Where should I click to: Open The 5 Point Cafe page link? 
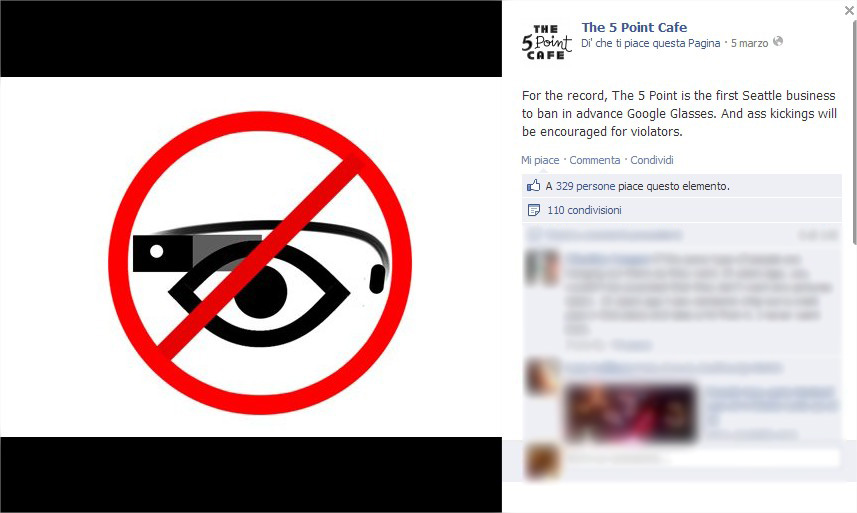(634, 27)
